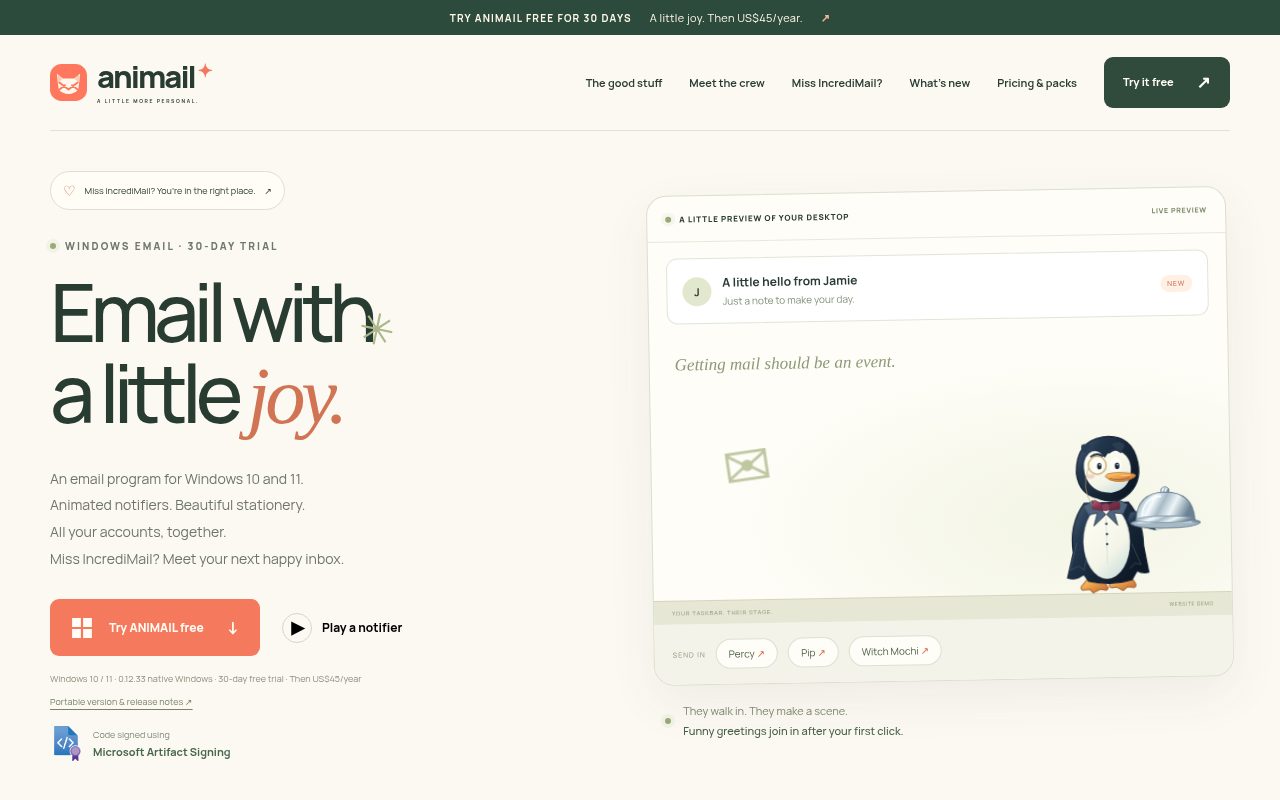Open The good stuff nav item

pyautogui.click(x=624, y=83)
